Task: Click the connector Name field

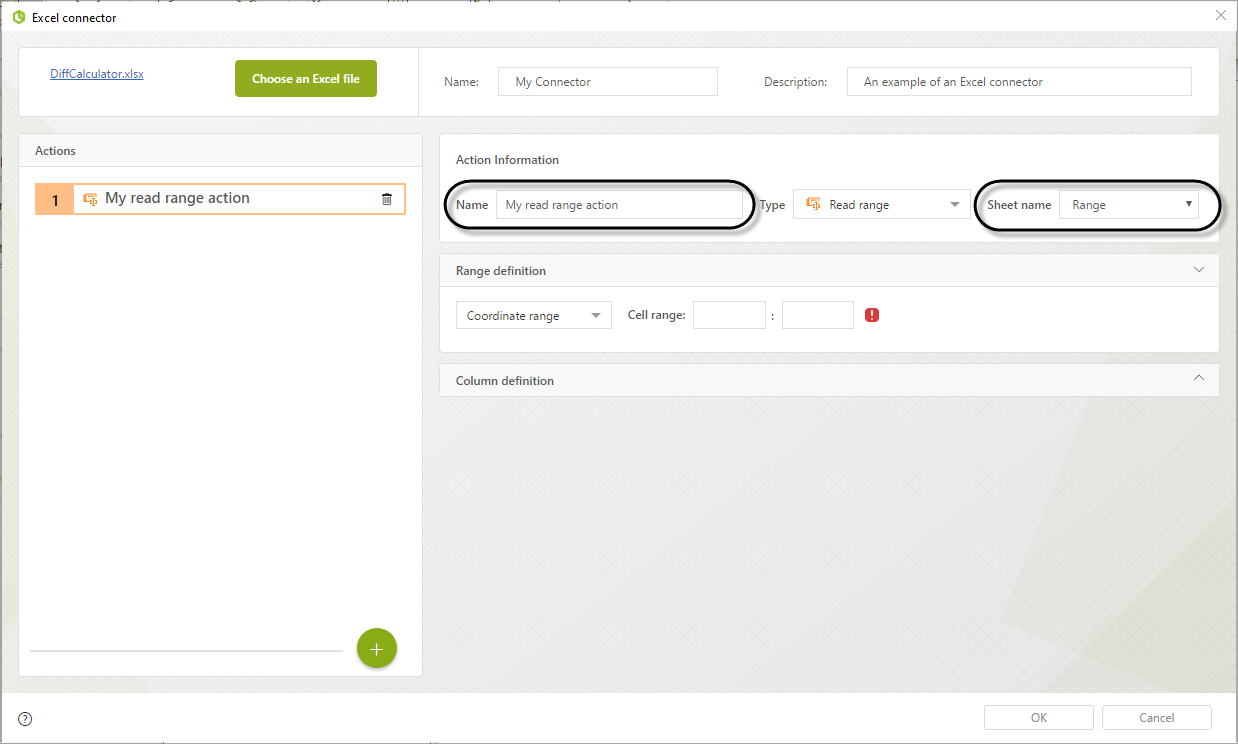Action: [x=607, y=82]
